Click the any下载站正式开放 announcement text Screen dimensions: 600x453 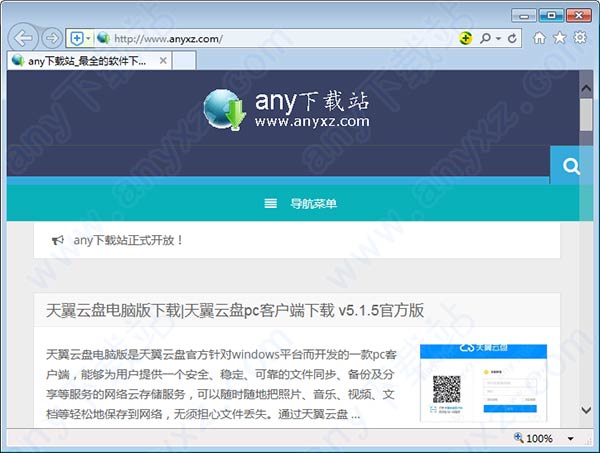(129, 240)
